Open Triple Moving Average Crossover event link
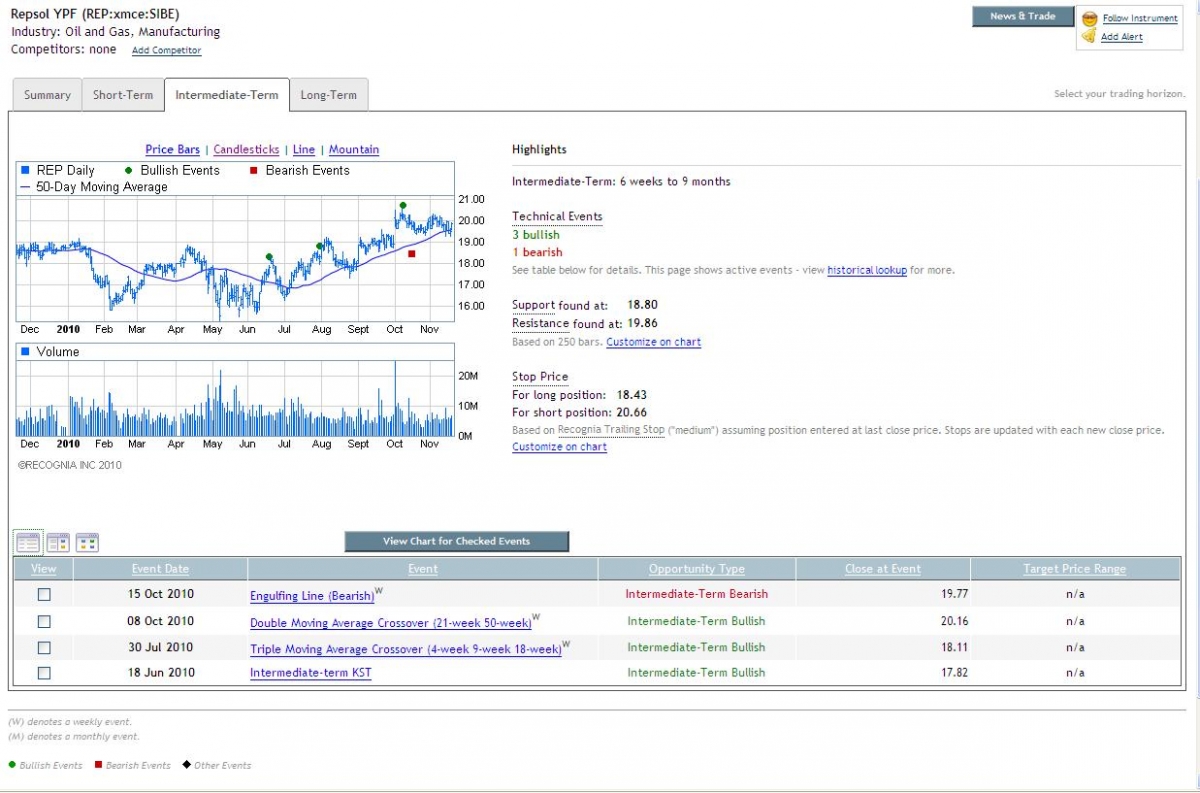The image size is (1200, 793). pyautogui.click(x=405, y=648)
